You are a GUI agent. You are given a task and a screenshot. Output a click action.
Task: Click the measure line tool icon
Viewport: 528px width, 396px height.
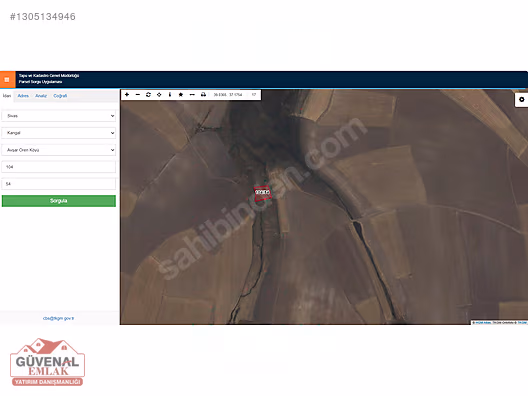pyautogui.click(x=192, y=95)
